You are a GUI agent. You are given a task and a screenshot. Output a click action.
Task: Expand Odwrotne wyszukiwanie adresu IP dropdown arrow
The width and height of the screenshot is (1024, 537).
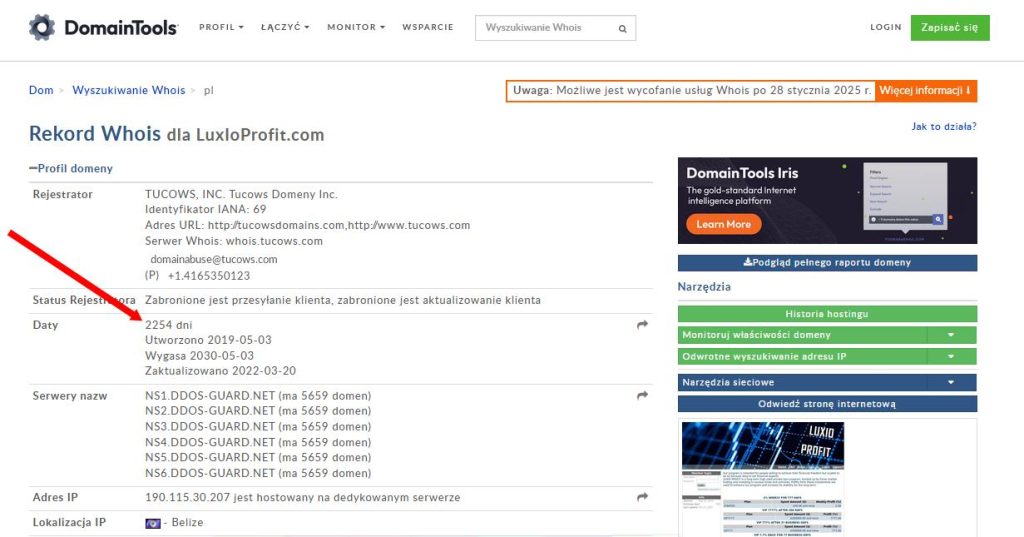pos(952,357)
